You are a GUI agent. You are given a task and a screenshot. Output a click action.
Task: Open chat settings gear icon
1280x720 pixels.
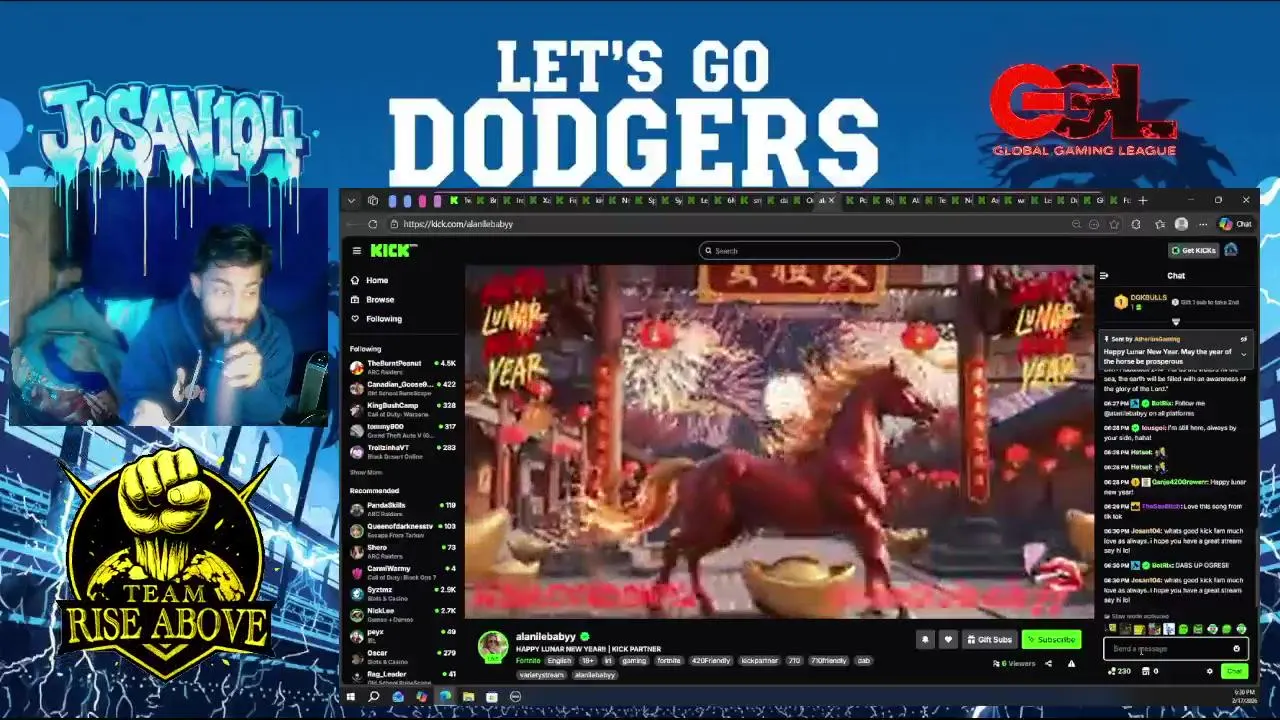(1209, 671)
